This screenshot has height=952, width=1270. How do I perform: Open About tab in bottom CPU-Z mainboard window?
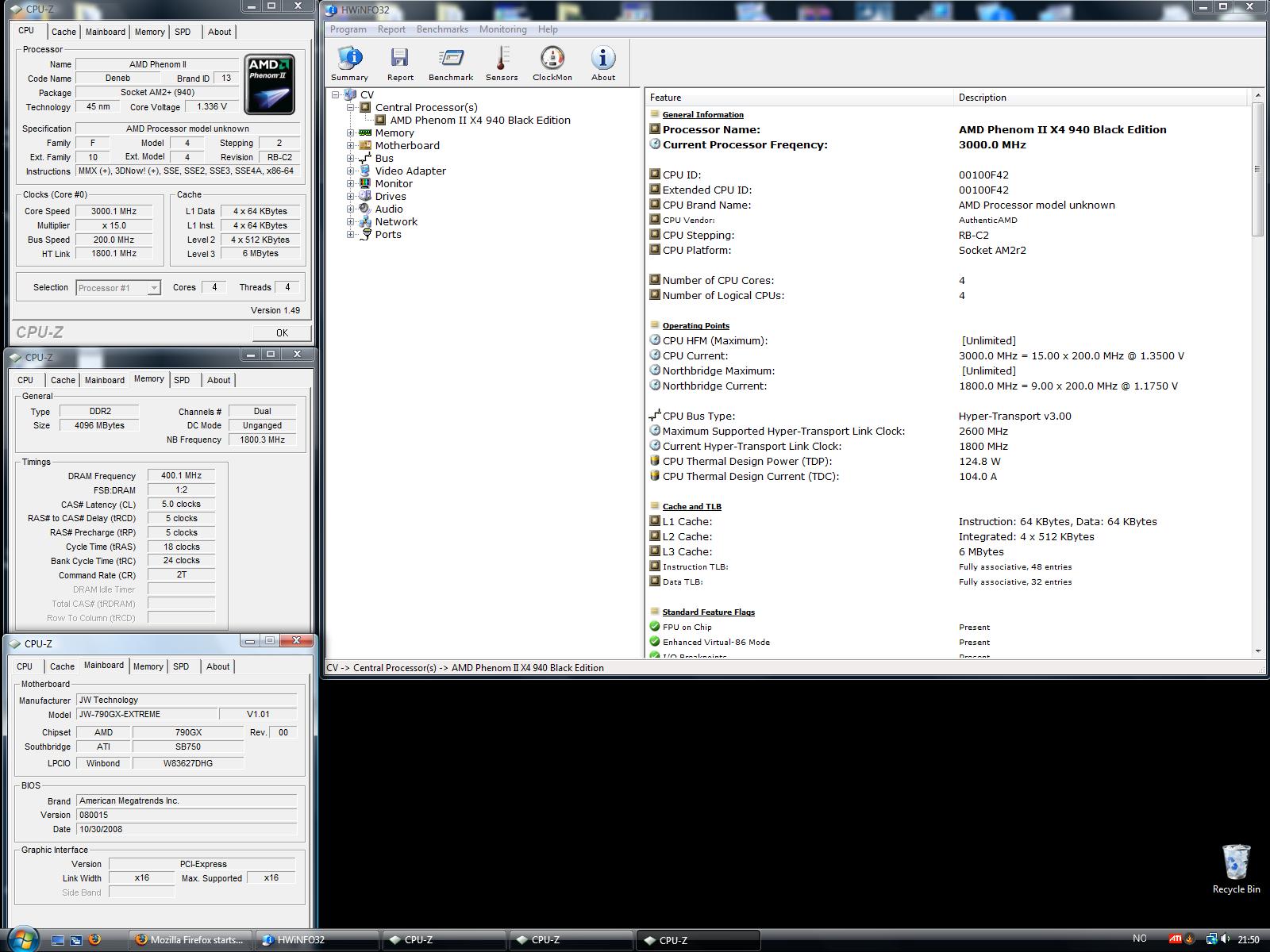click(218, 666)
